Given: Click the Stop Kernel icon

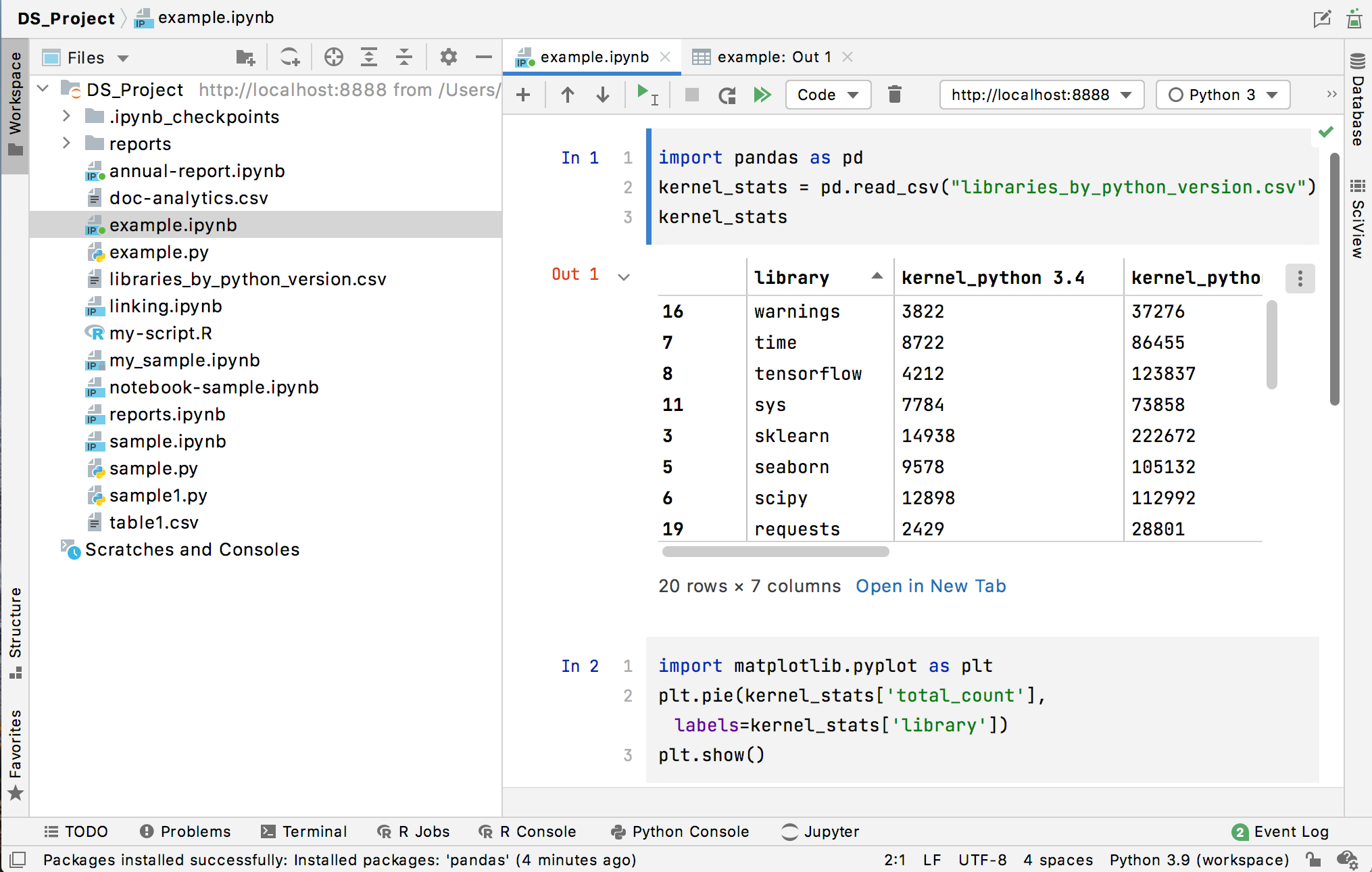Looking at the screenshot, I should pos(691,94).
